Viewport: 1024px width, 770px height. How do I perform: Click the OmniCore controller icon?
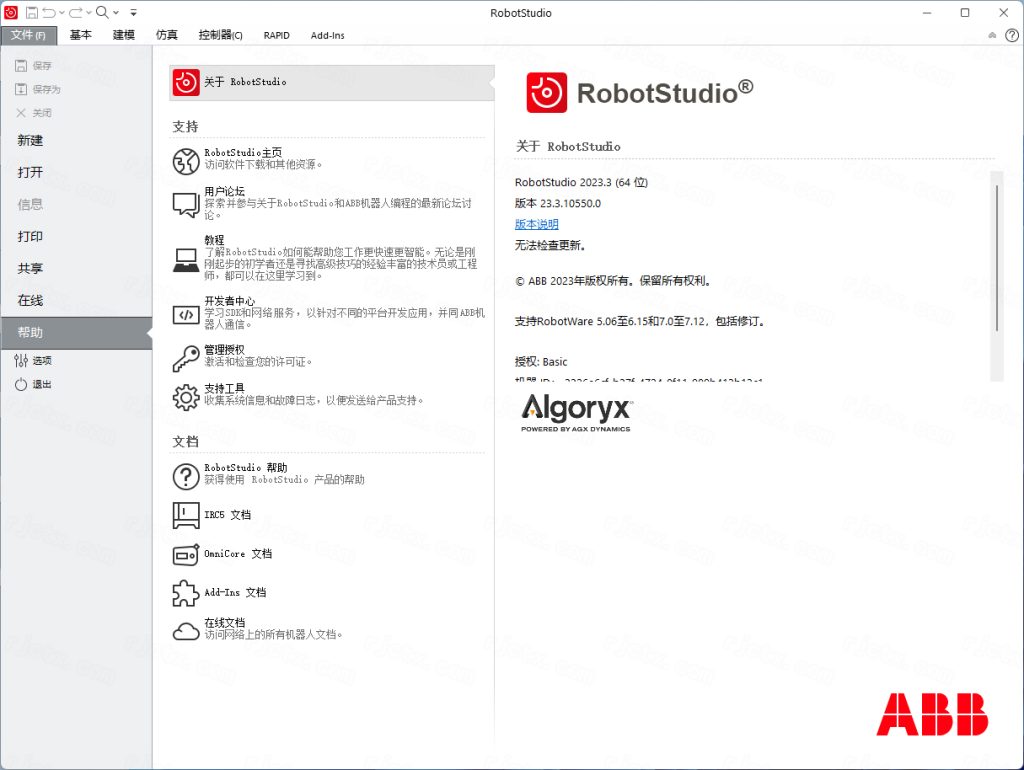click(x=185, y=555)
